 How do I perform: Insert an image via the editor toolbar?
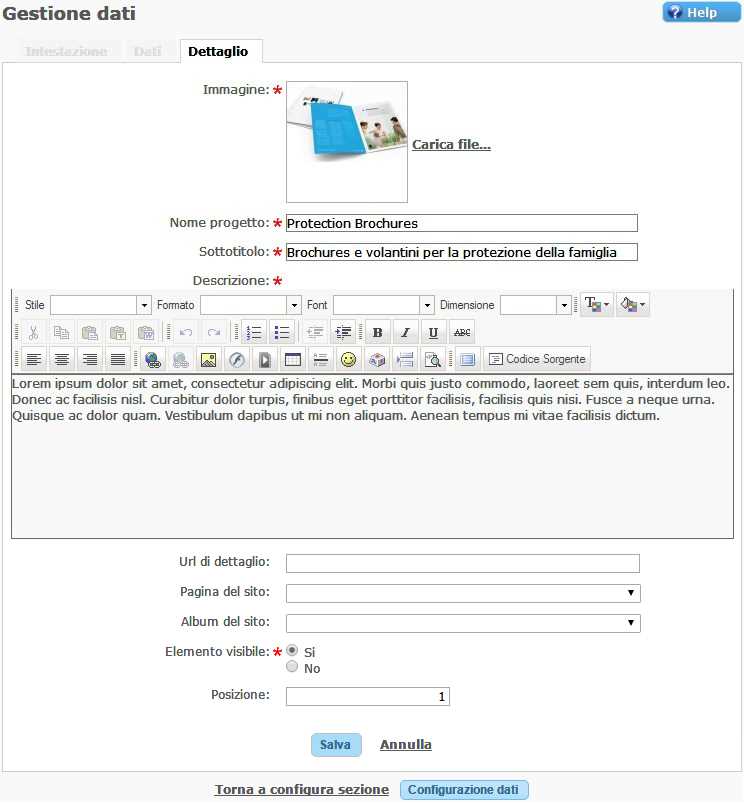click(208, 359)
